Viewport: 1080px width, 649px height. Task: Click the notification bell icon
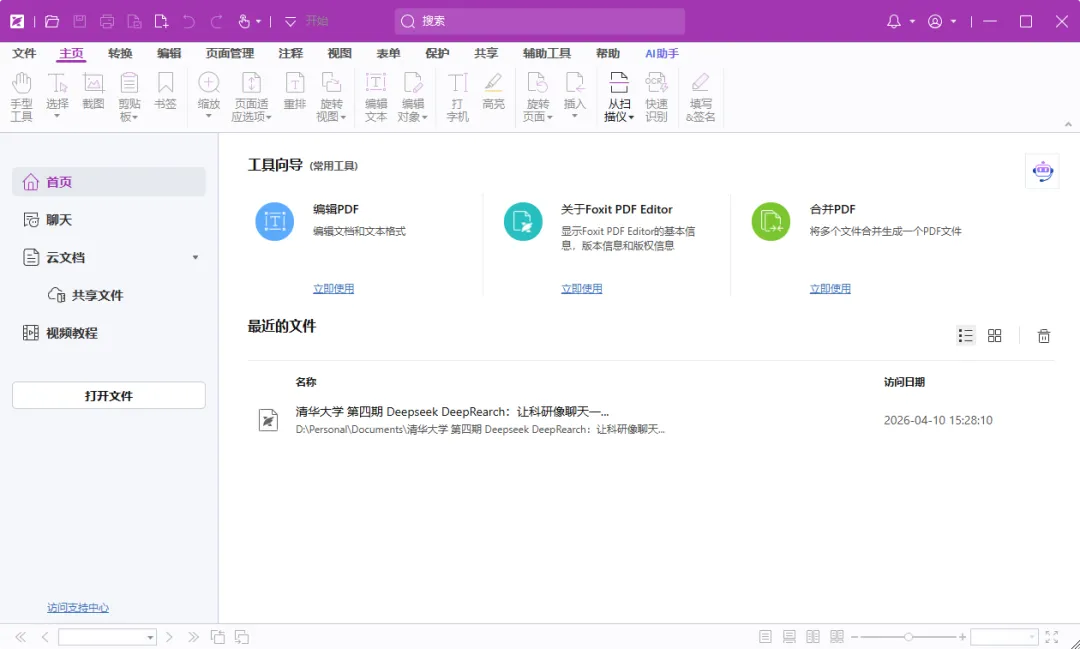pos(893,21)
